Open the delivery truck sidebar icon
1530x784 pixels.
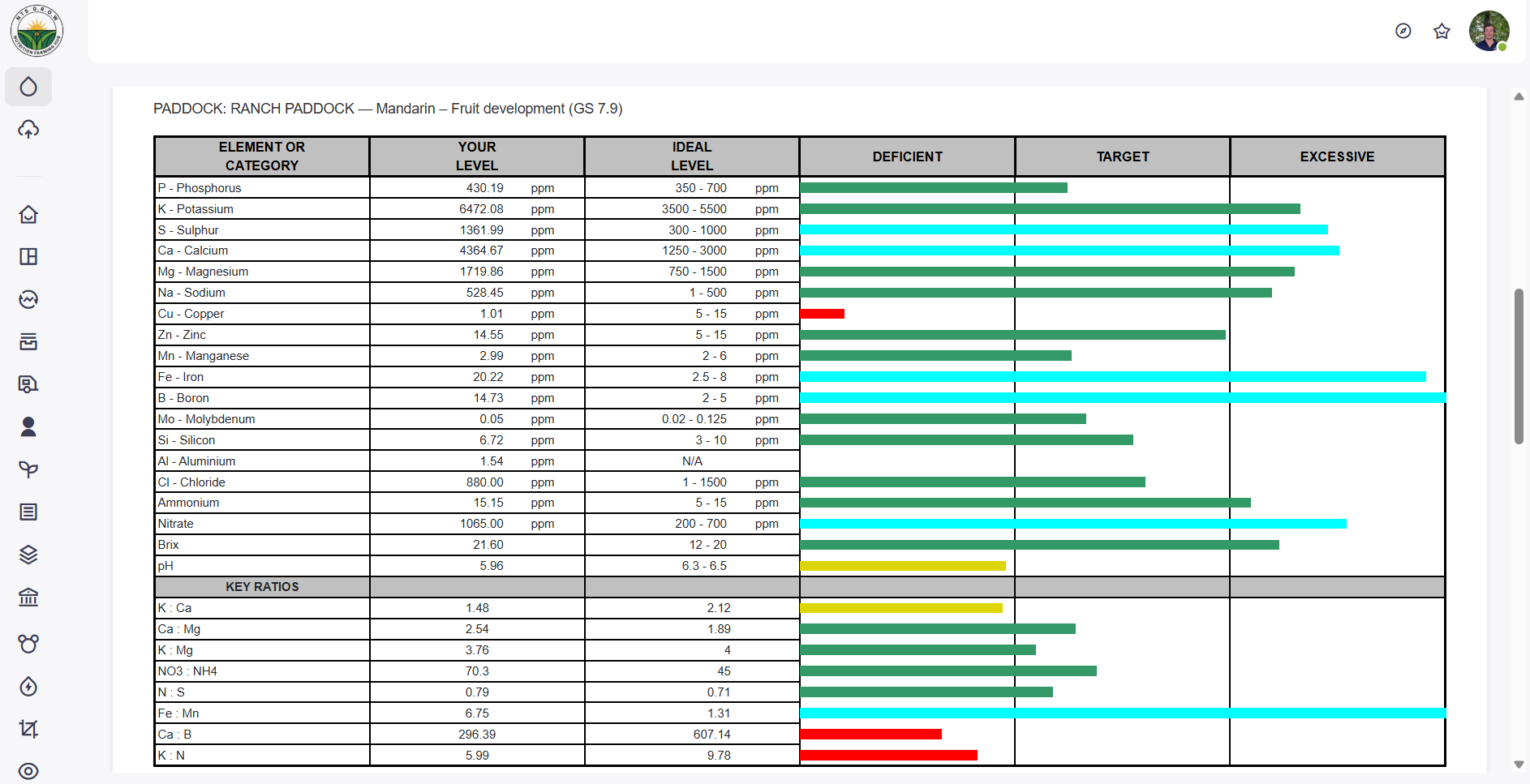(x=28, y=384)
